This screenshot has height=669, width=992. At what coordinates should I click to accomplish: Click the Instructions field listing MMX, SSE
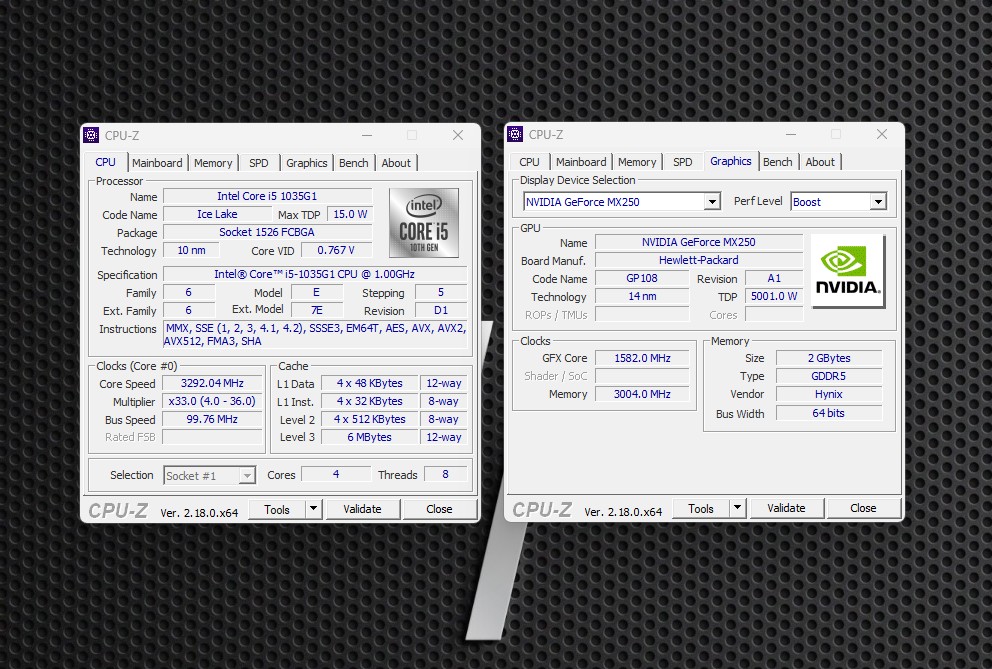[x=315, y=335]
